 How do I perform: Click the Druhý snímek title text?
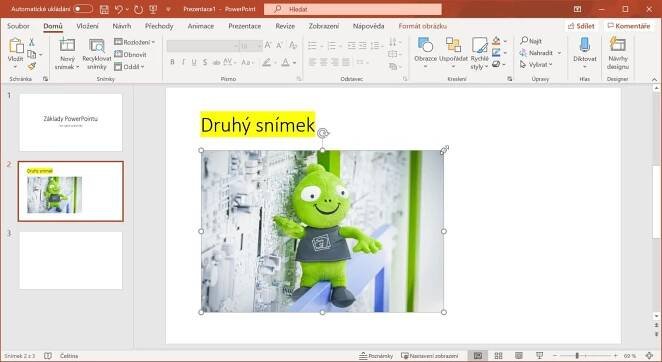(258, 125)
